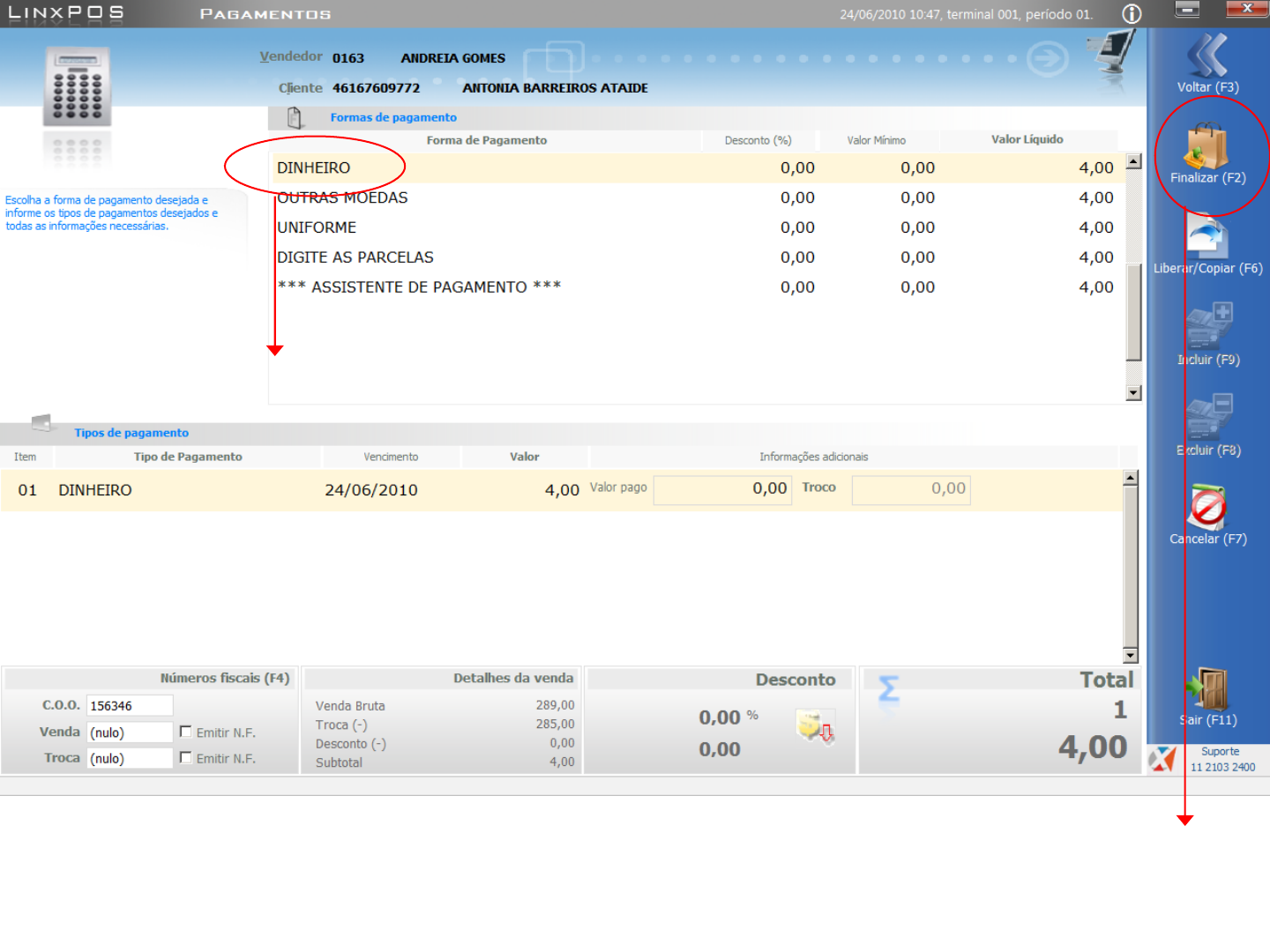Click the C.O.O. number field
Screen dimensions: 1270x952
point(130,705)
